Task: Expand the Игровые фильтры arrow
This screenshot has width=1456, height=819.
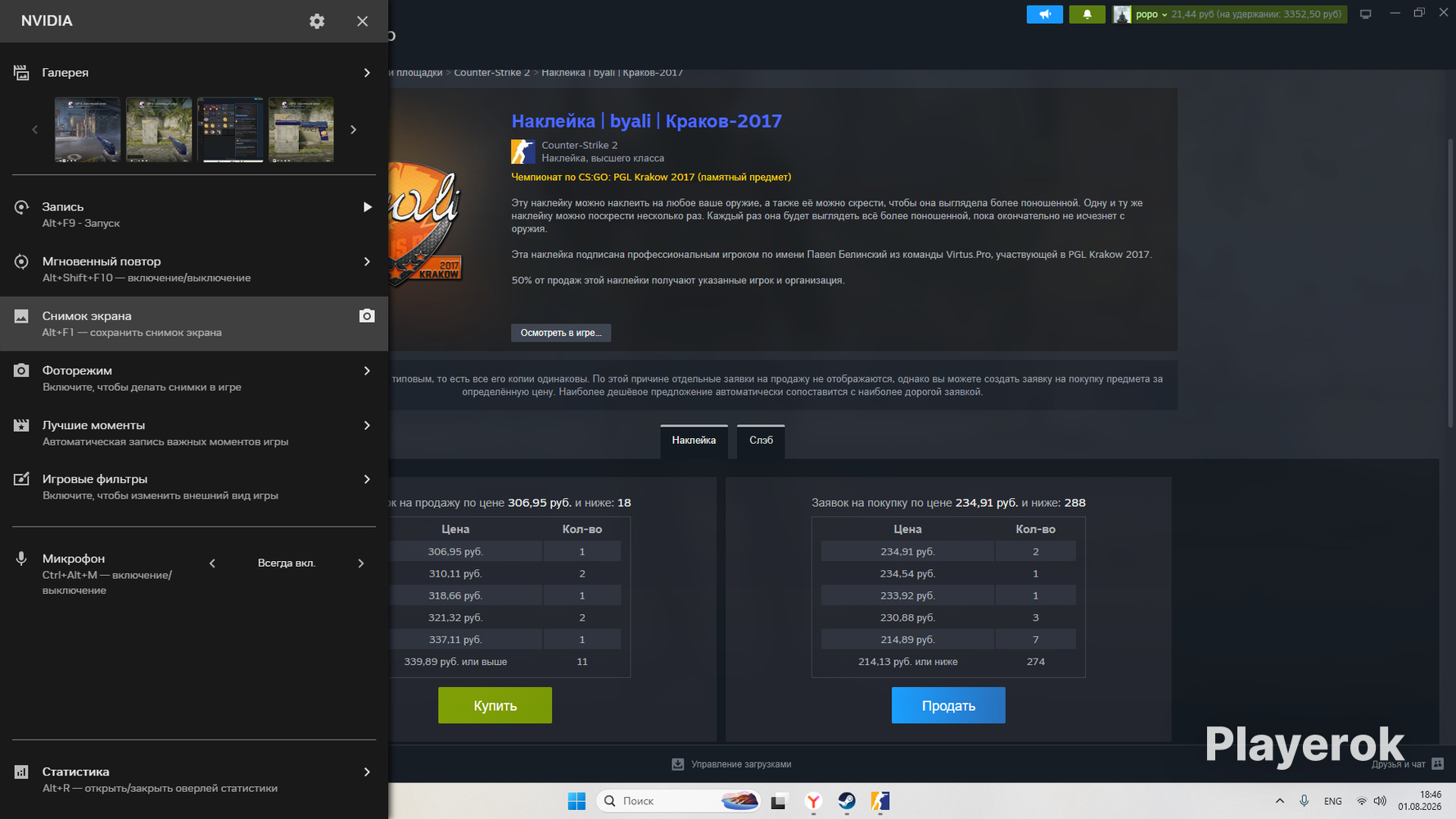Action: coord(367,479)
